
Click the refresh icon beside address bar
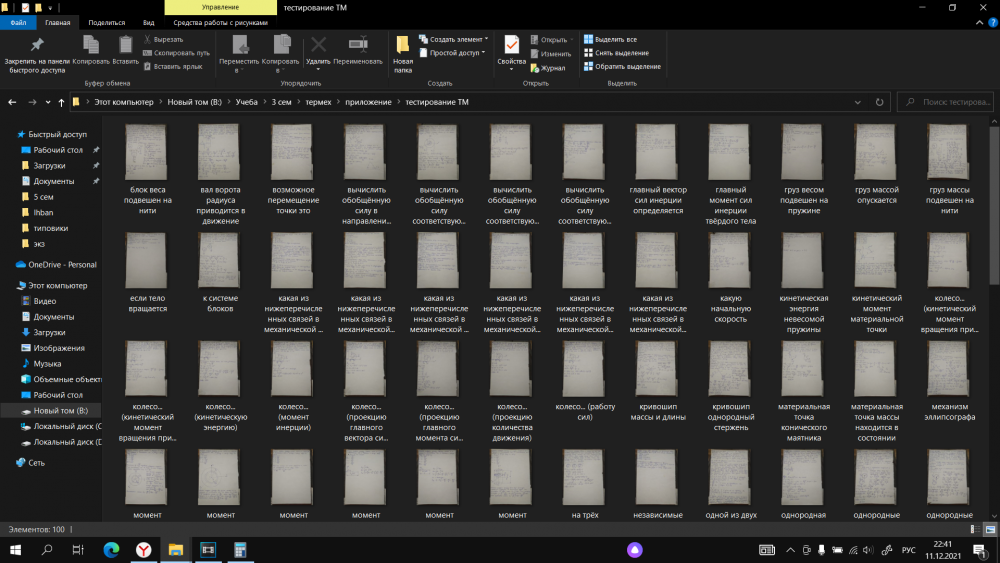click(x=879, y=102)
